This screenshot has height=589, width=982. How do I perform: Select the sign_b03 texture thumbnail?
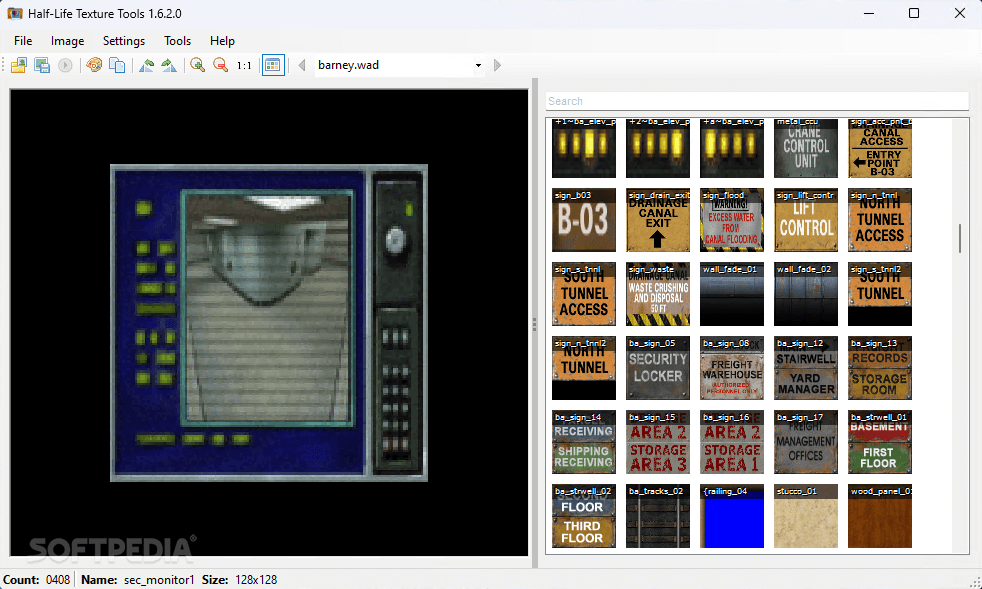584,220
